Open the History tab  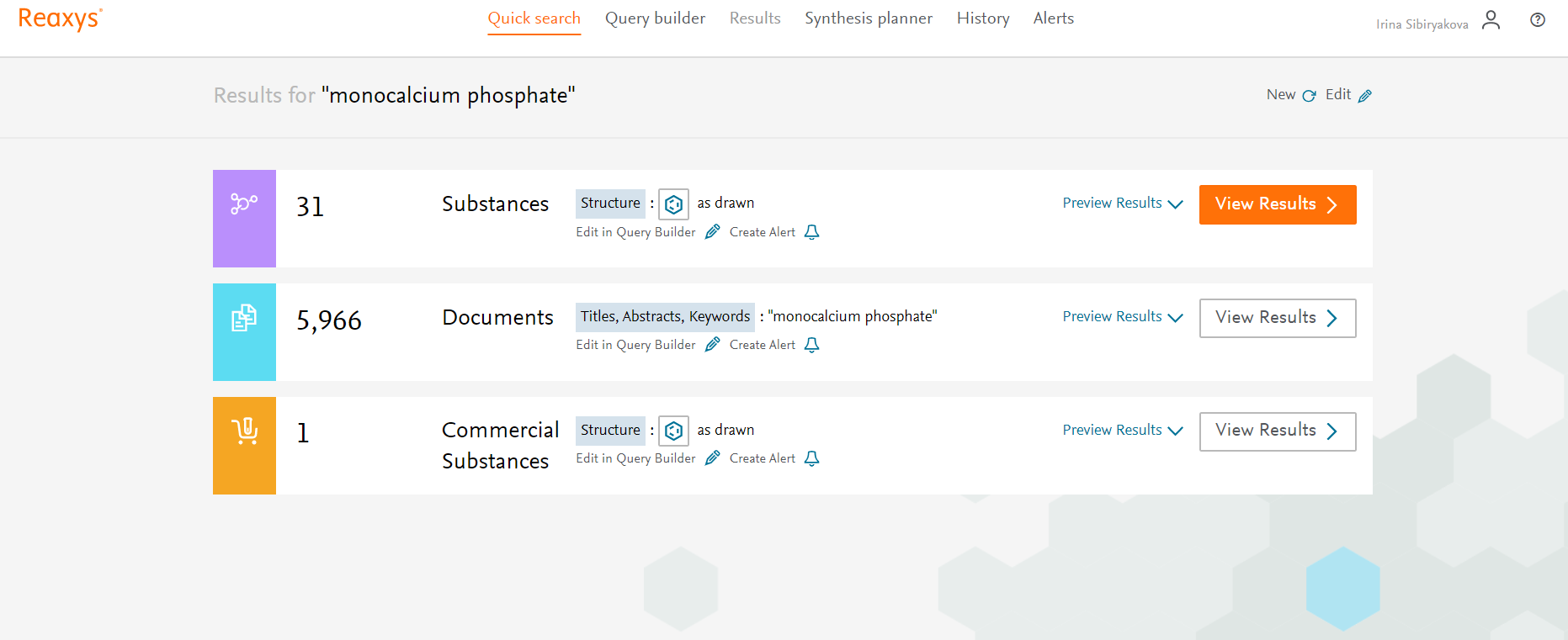tap(983, 19)
